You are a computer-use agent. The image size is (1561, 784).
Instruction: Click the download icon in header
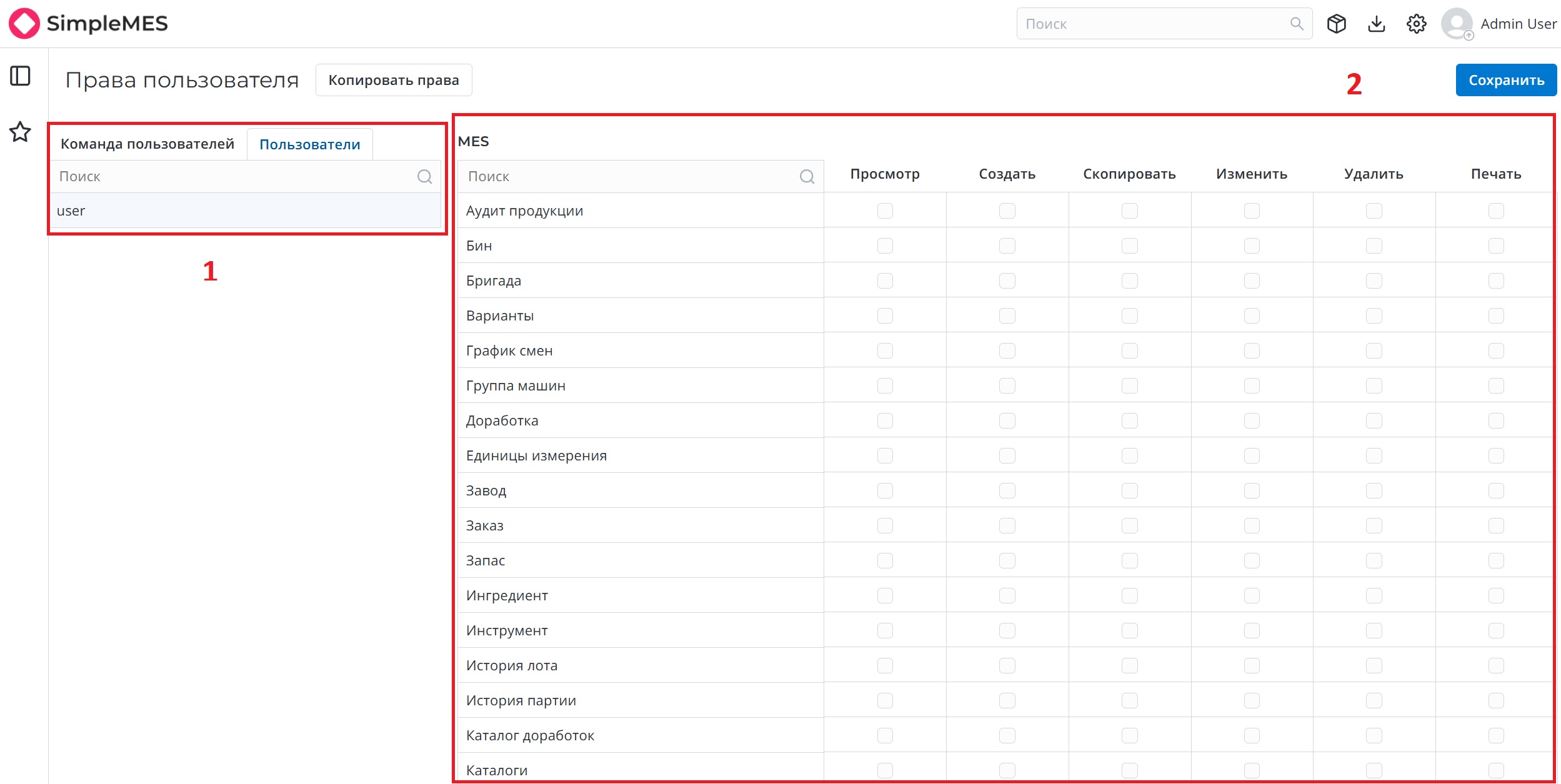[x=1377, y=24]
